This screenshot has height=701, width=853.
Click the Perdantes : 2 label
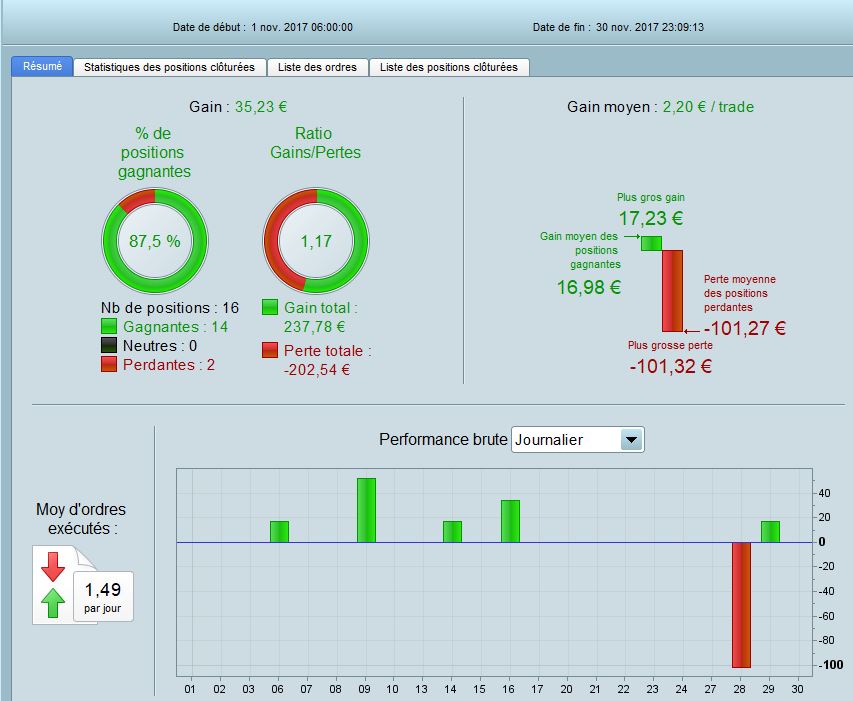[169, 365]
